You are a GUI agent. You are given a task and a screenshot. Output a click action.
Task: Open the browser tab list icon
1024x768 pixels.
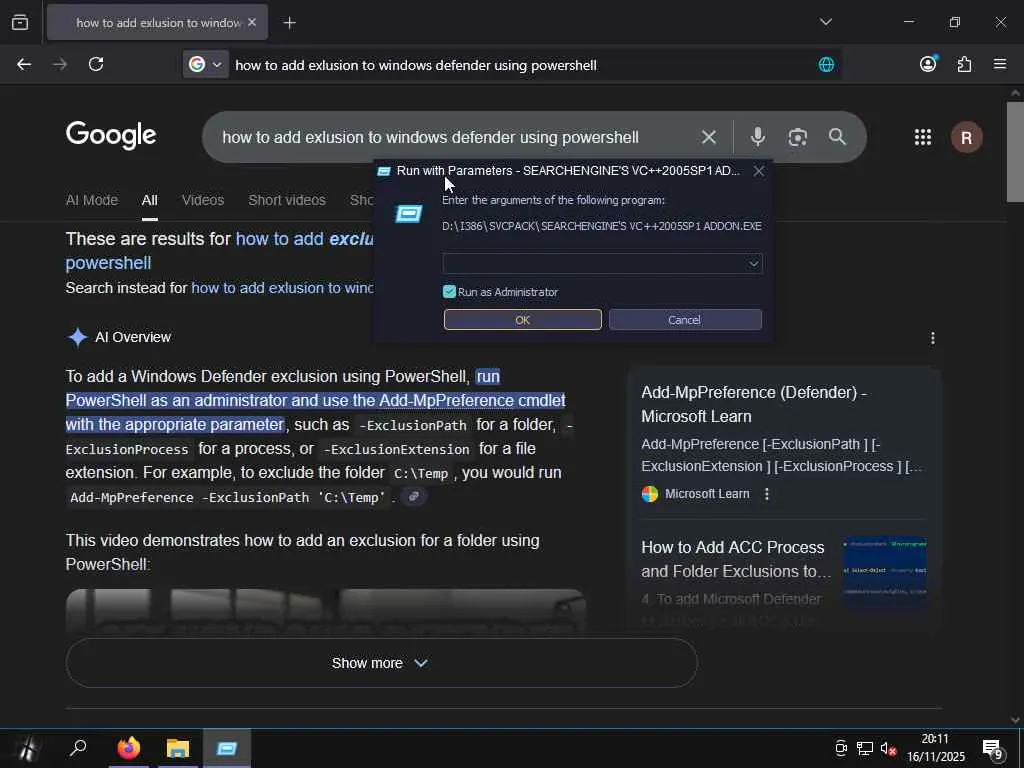click(20, 22)
